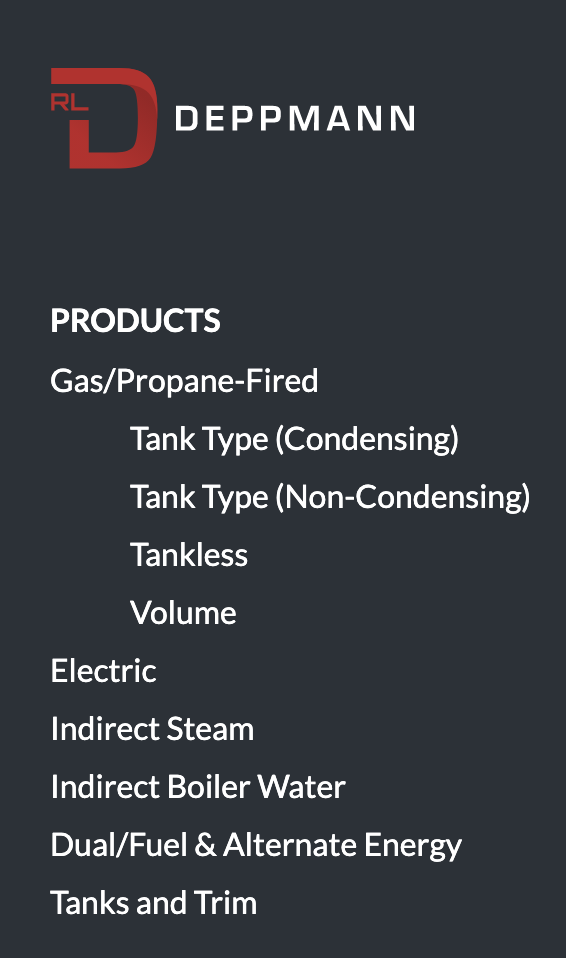Click the DEPPMANN wordmark text
Screen dimensions: 566x958
click(x=295, y=119)
